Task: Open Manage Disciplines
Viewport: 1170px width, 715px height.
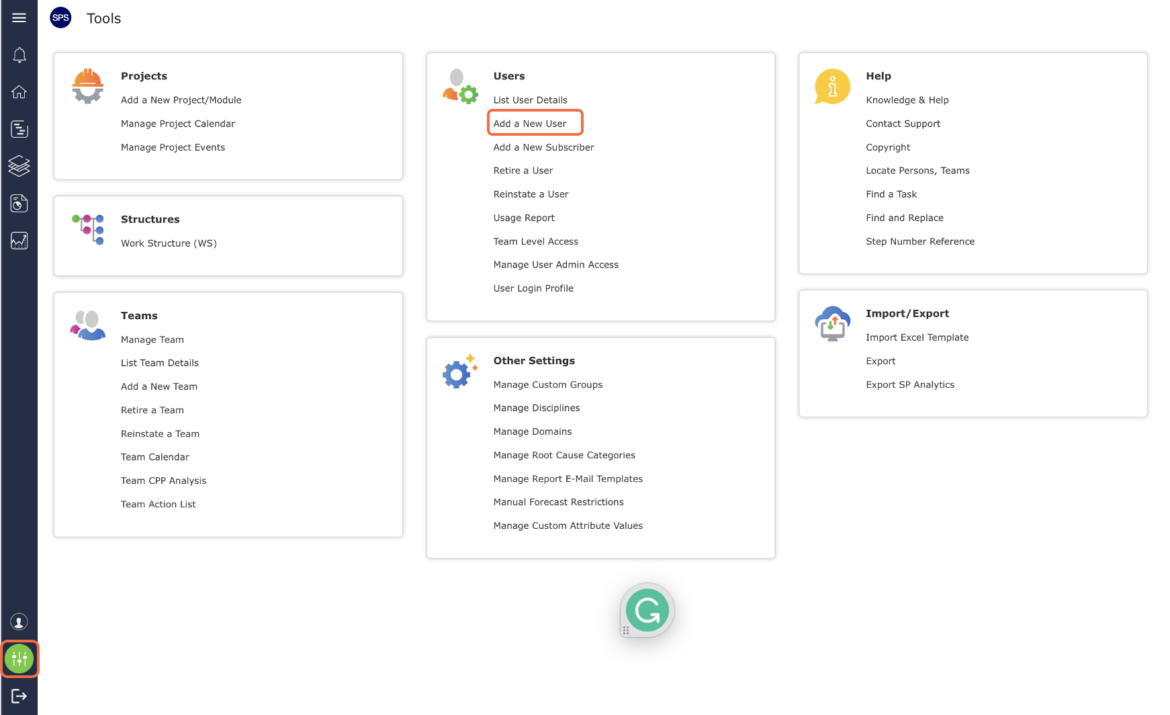Action: (536, 408)
